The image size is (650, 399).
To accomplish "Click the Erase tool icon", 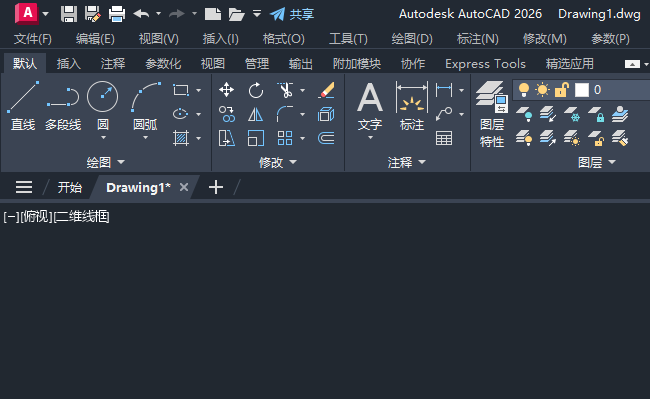I will pos(326,90).
